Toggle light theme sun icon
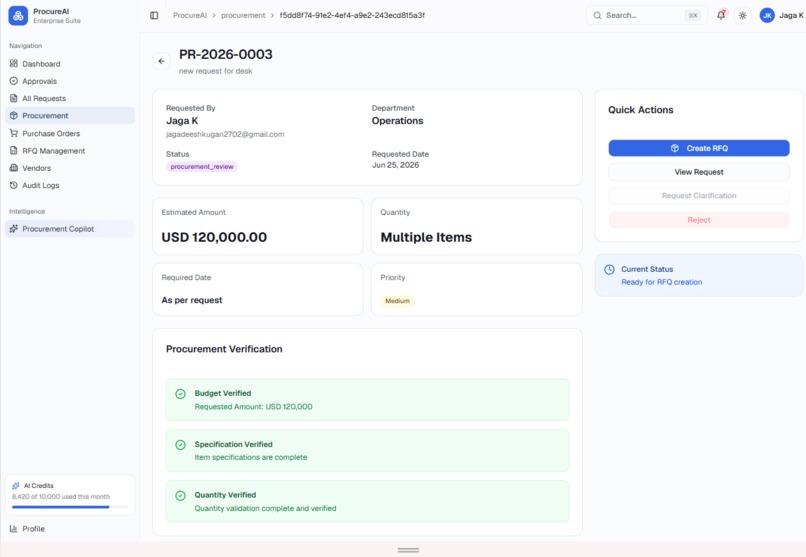806x557 pixels. 743,15
